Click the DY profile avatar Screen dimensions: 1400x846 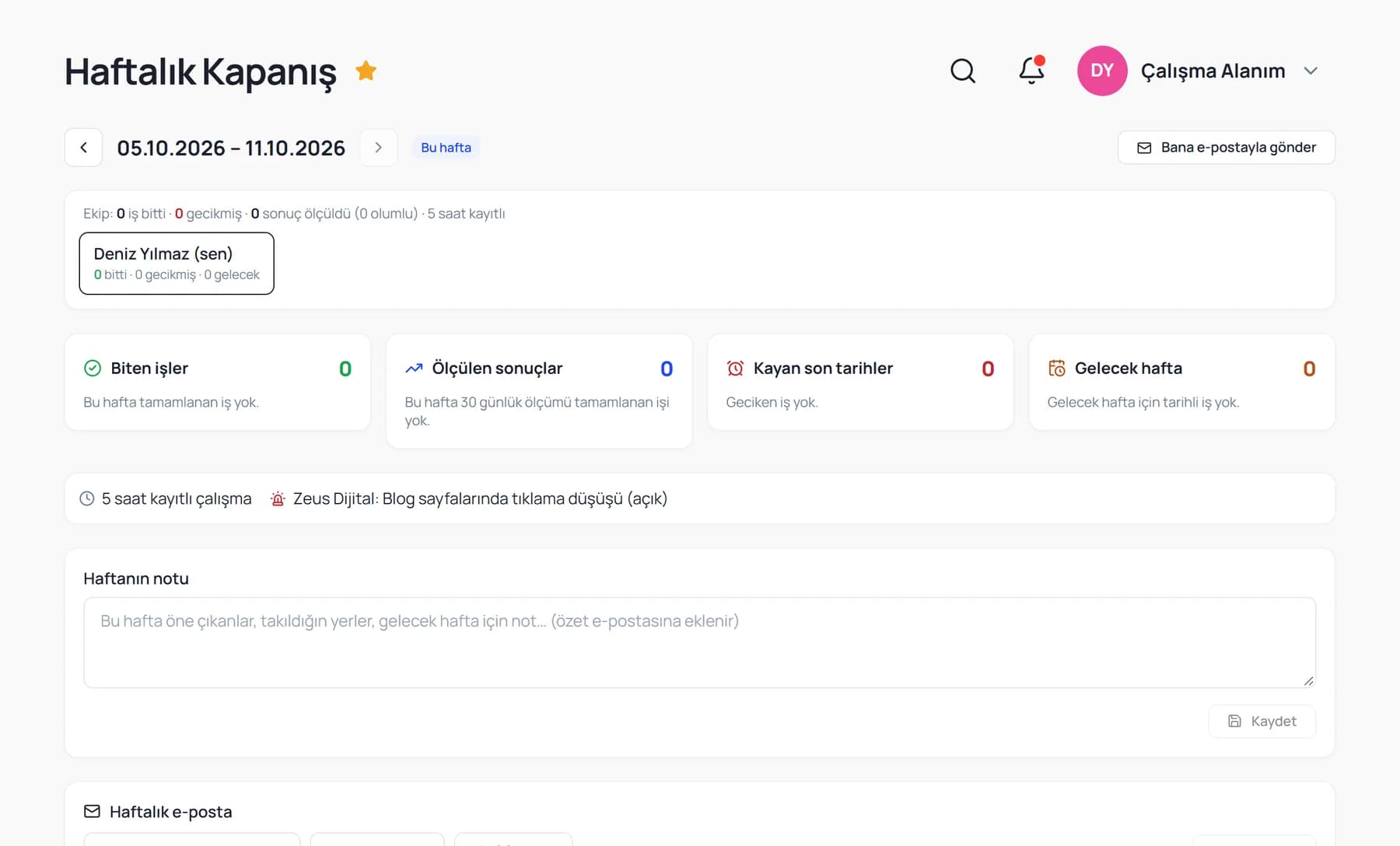tap(1102, 71)
